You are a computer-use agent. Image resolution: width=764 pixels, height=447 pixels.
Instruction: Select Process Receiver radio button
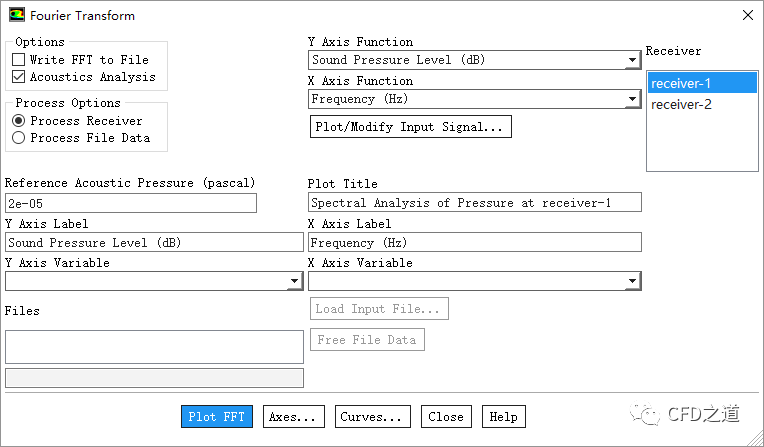click(x=19, y=121)
